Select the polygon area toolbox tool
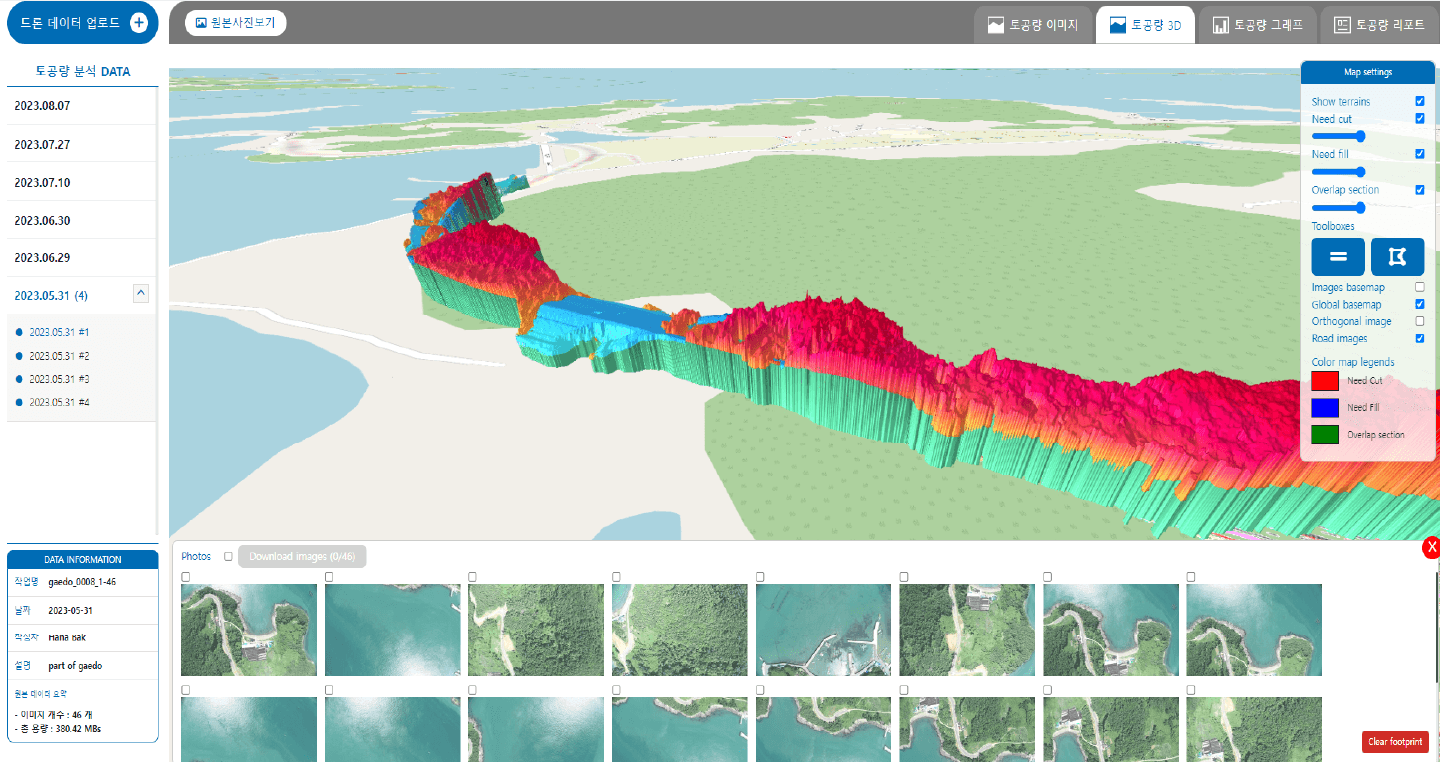1440x762 pixels. [x=1397, y=257]
